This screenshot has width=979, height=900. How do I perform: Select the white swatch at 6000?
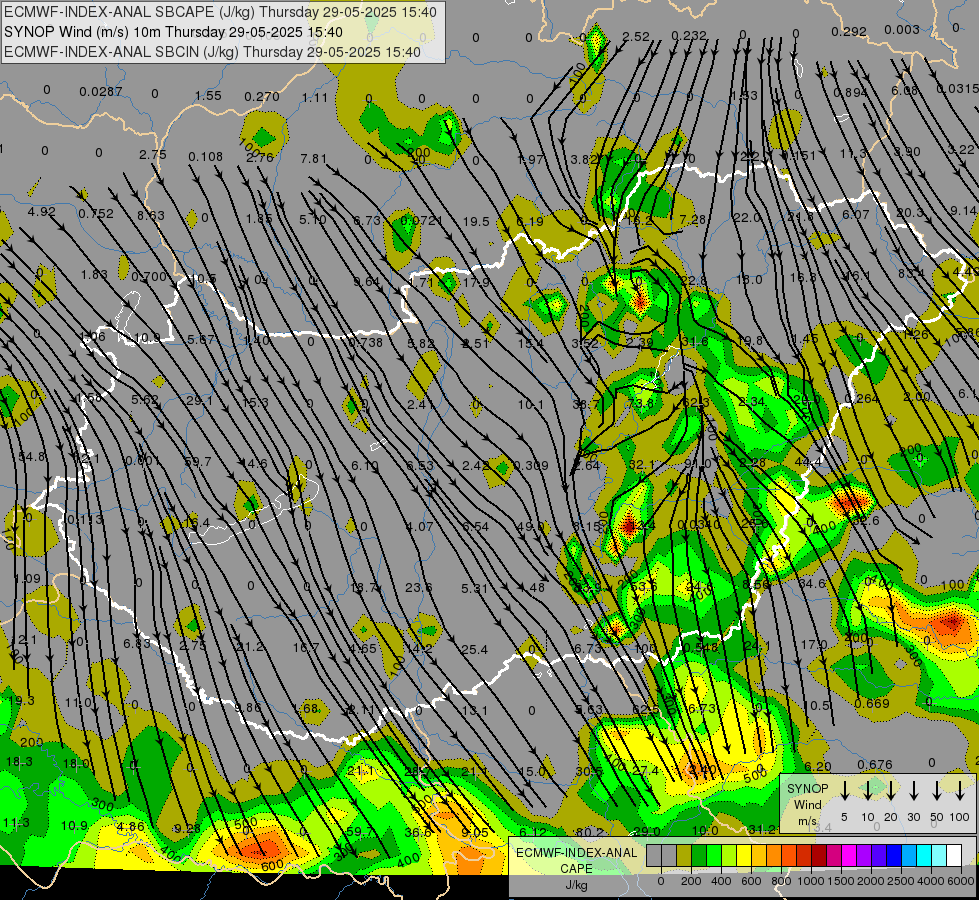click(x=954, y=855)
